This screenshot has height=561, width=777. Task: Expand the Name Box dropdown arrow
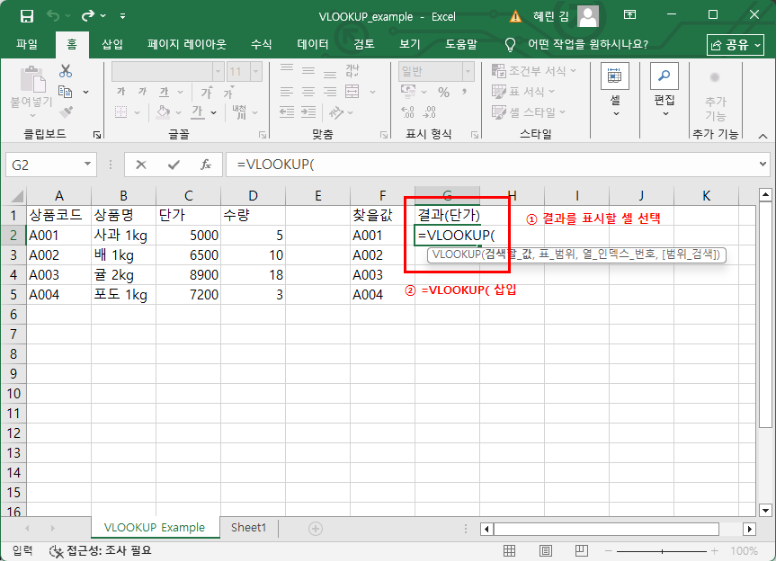[88, 164]
